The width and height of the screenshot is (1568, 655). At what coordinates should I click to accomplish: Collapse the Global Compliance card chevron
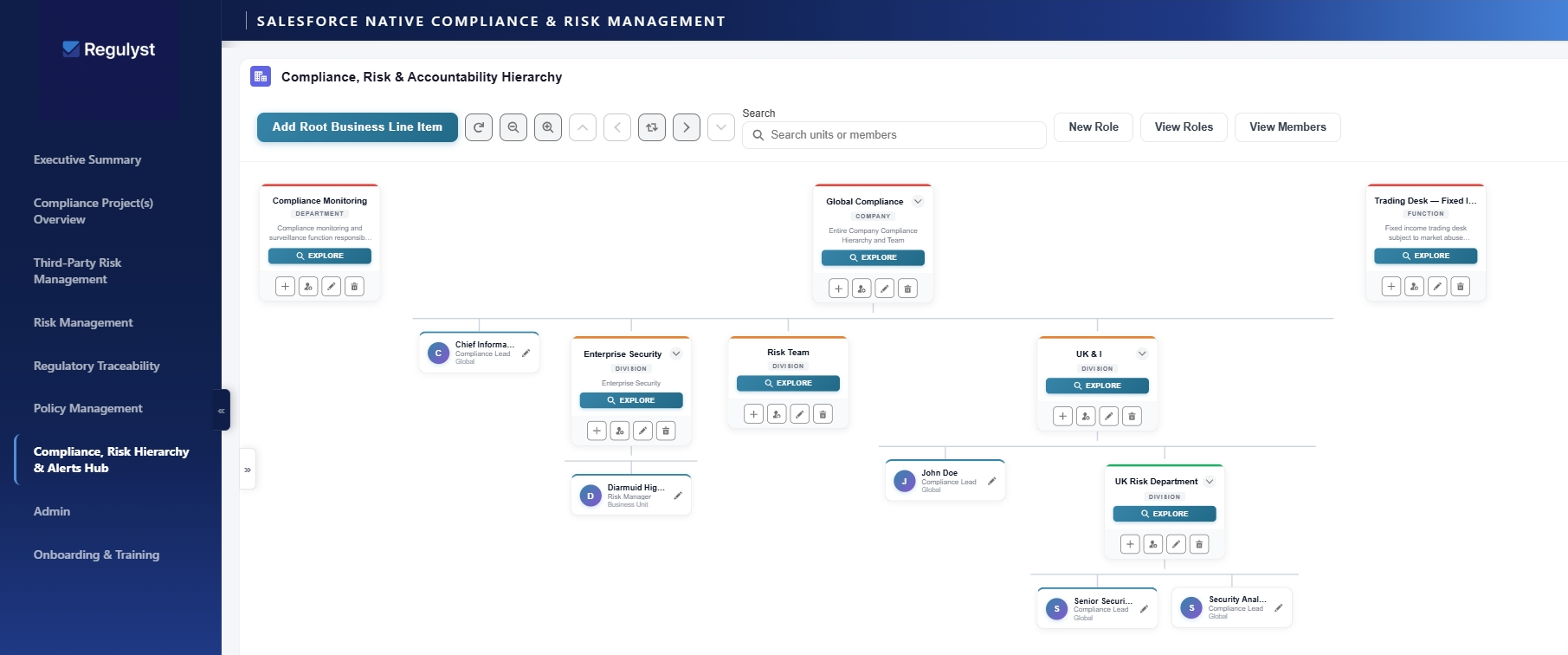918,202
